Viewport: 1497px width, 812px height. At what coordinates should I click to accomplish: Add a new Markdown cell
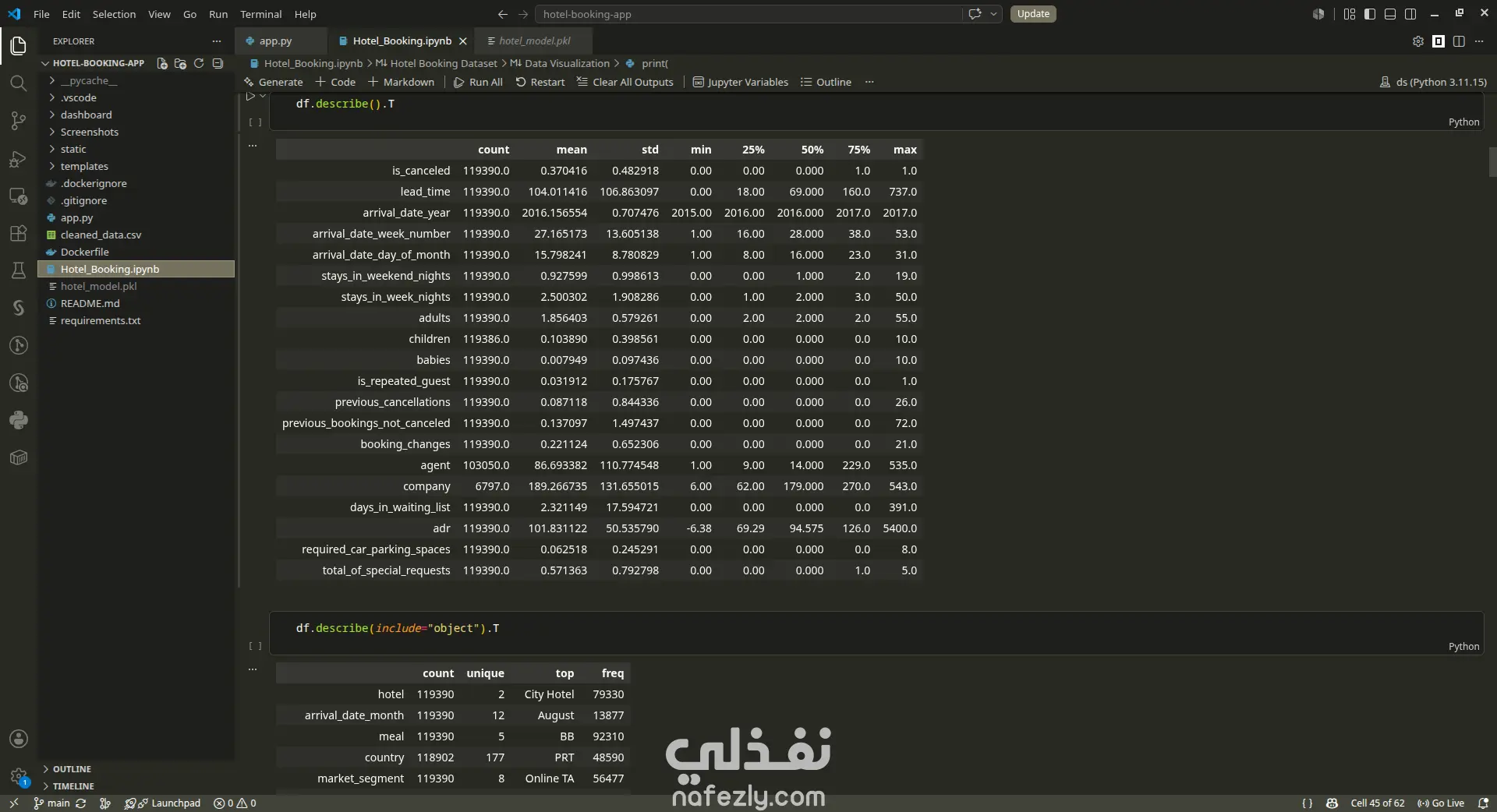point(401,82)
